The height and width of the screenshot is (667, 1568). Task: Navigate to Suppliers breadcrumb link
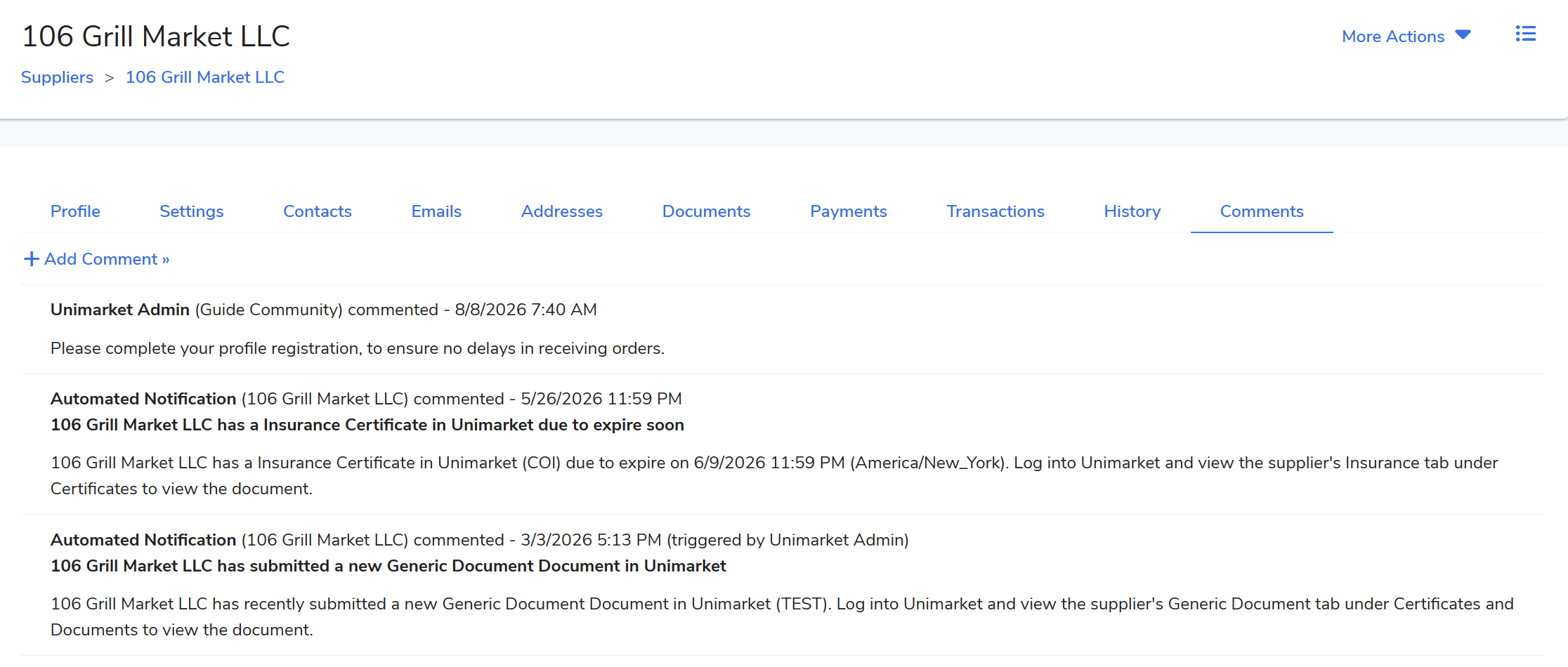(57, 77)
